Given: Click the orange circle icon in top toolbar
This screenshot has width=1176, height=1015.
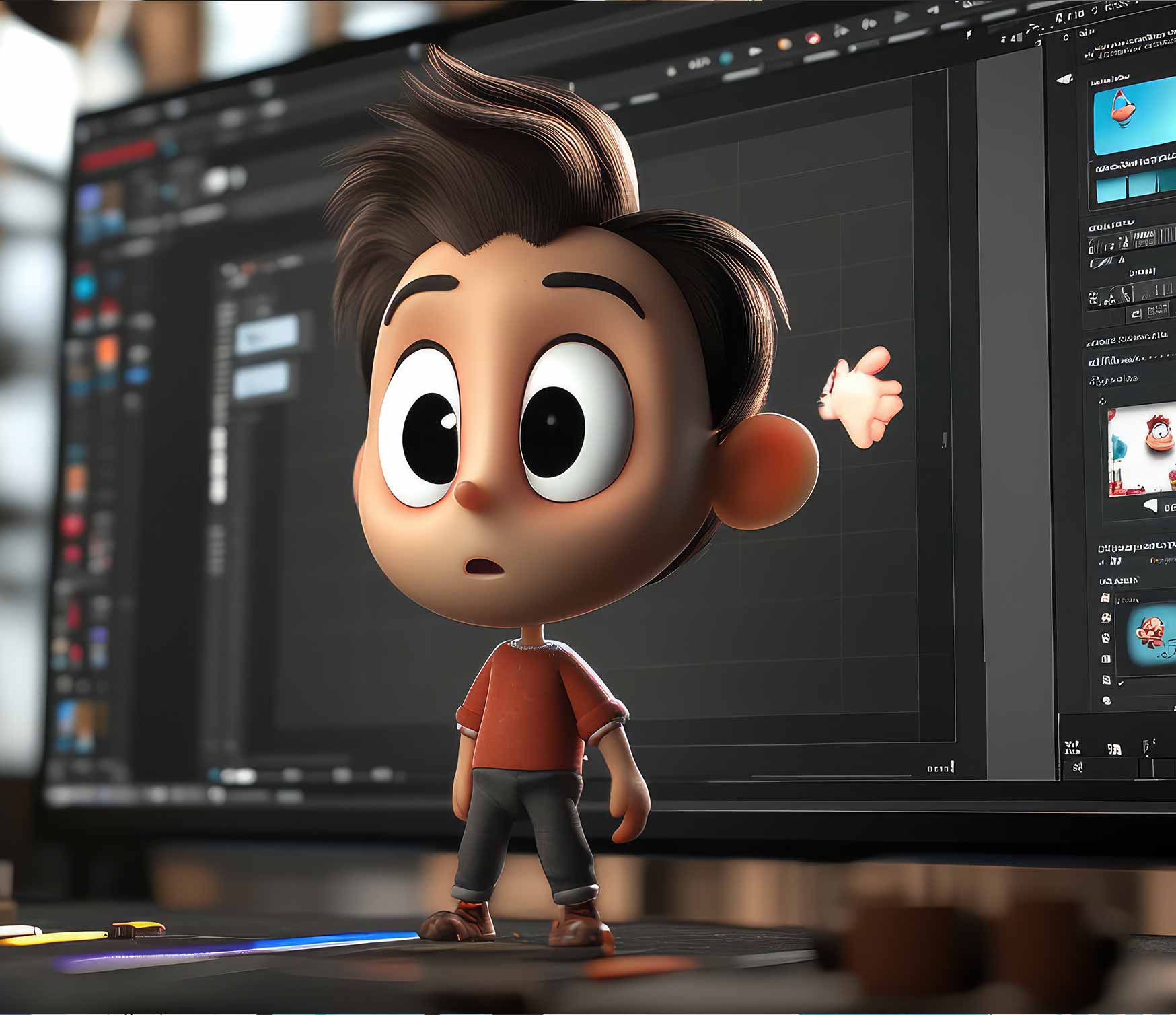Looking at the screenshot, I should 784,44.
